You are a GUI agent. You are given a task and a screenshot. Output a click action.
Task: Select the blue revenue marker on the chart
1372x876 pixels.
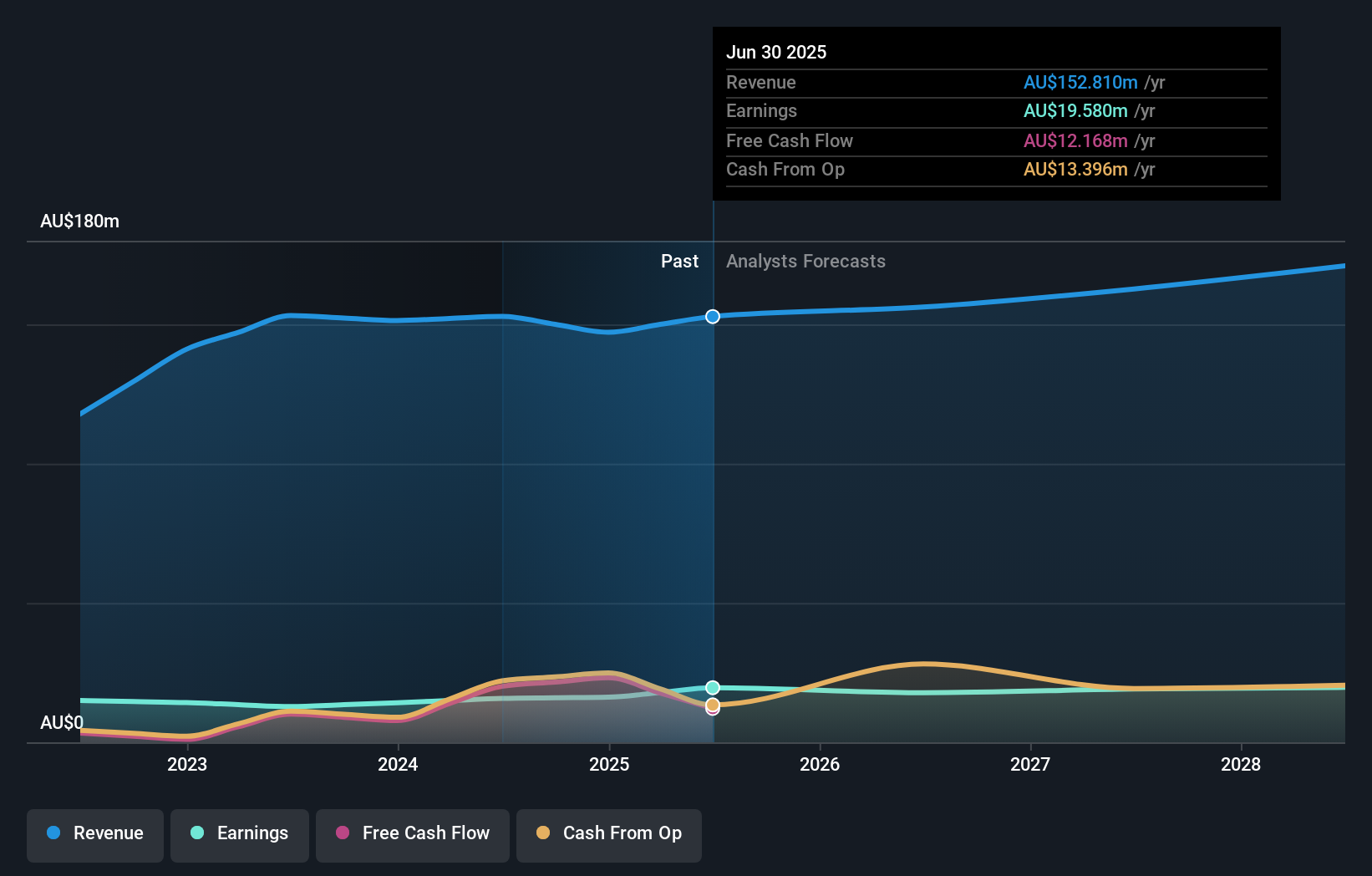(712, 317)
